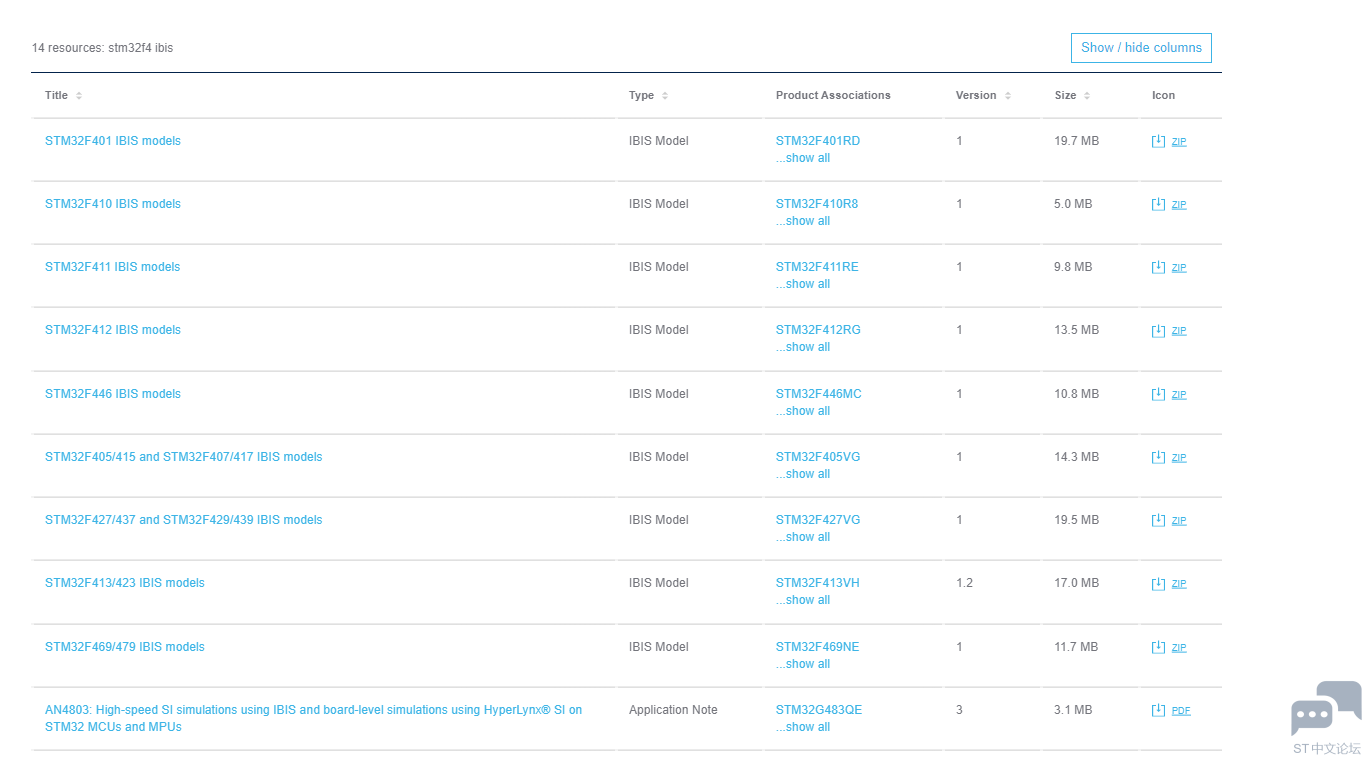1370x764 pixels.
Task: Visit the STM32F405VG product link
Action: point(818,457)
